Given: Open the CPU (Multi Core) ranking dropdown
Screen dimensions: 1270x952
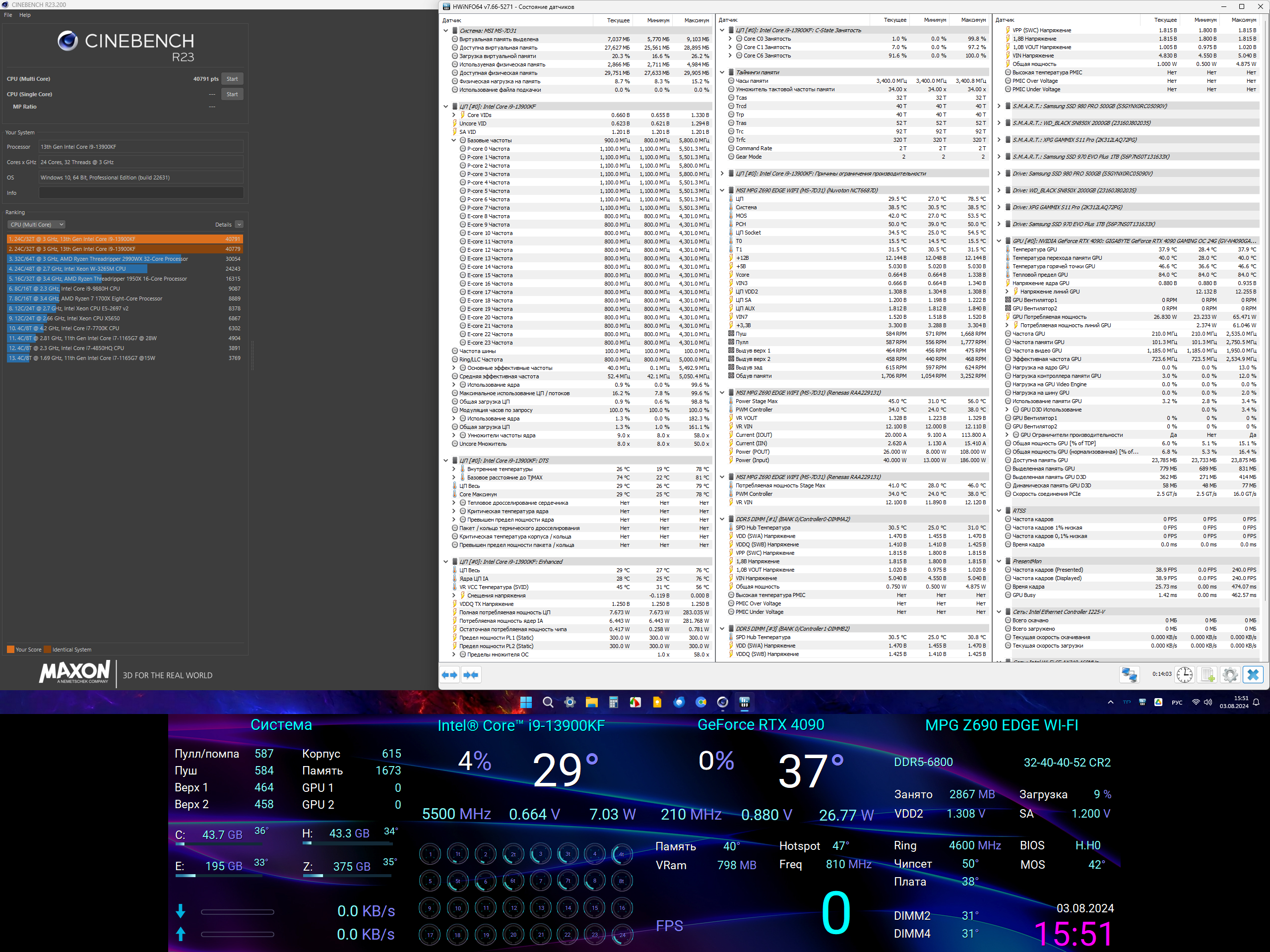Looking at the screenshot, I should click(x=36, y=225).
